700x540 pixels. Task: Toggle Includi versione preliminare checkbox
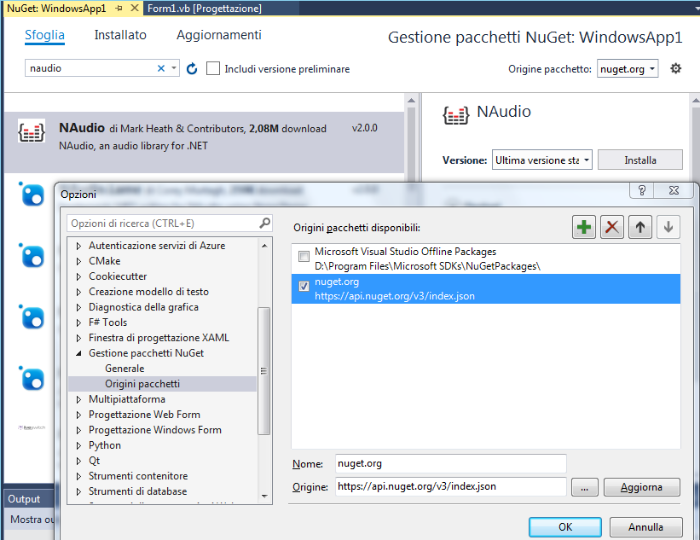213,68
